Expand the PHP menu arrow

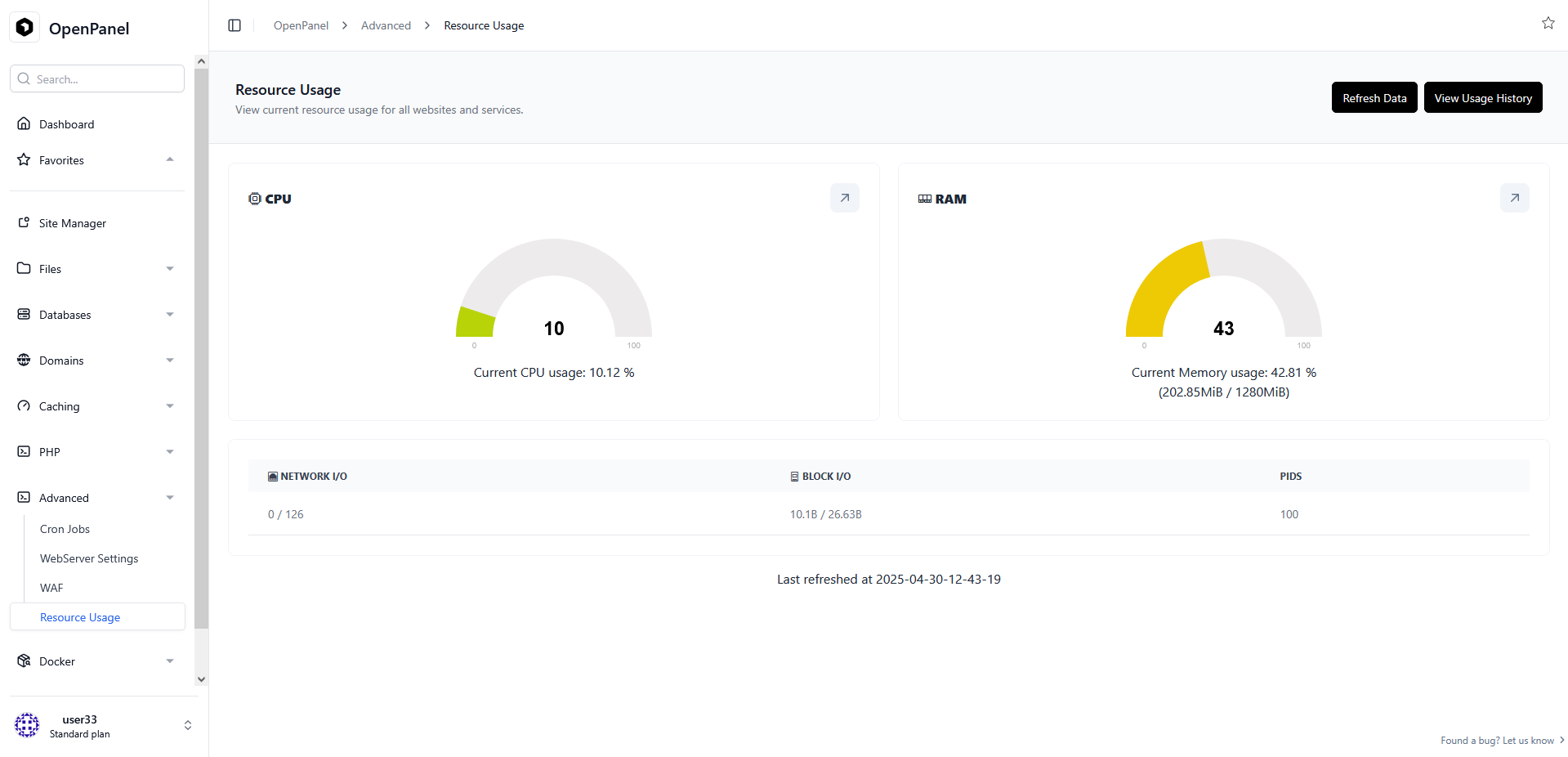tap(170, 452)
